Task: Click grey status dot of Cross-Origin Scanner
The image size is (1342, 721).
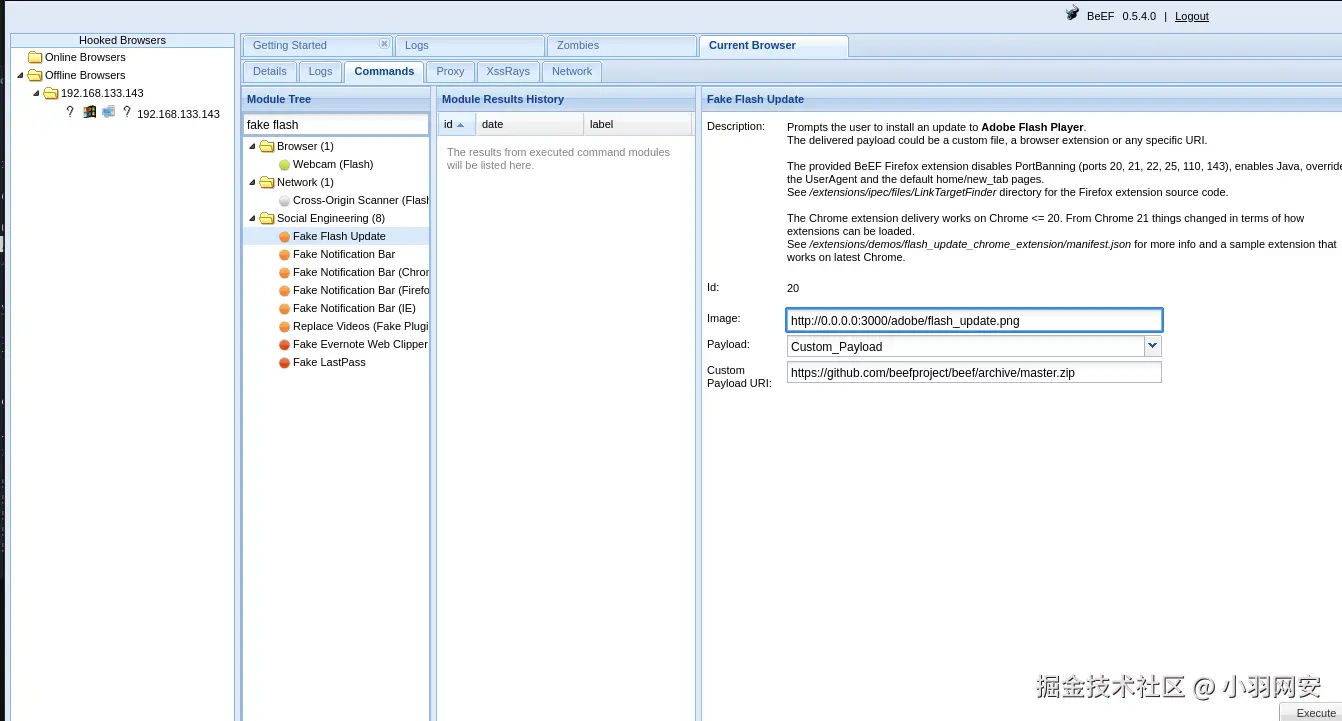Action: coord(284,200)
